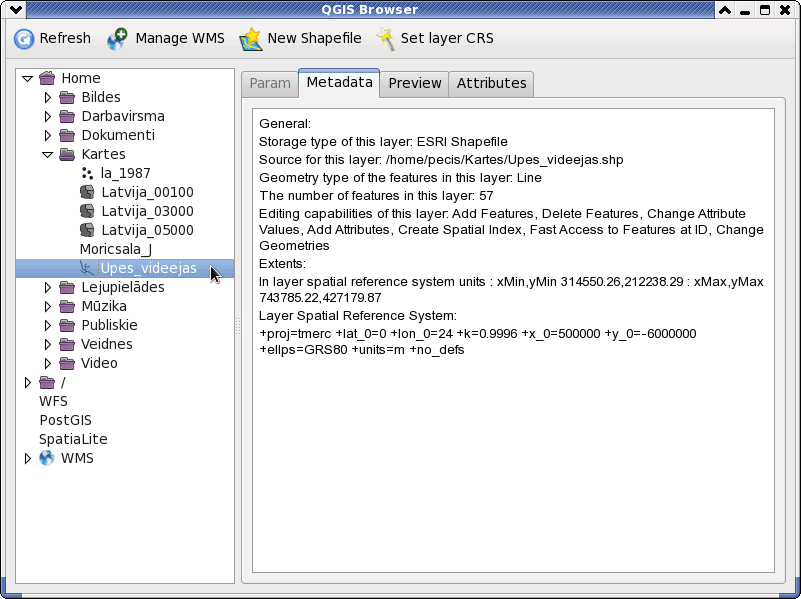Select the Latvija_03000 layer name
Screen dimensions: 801x599
coord(147,211)
